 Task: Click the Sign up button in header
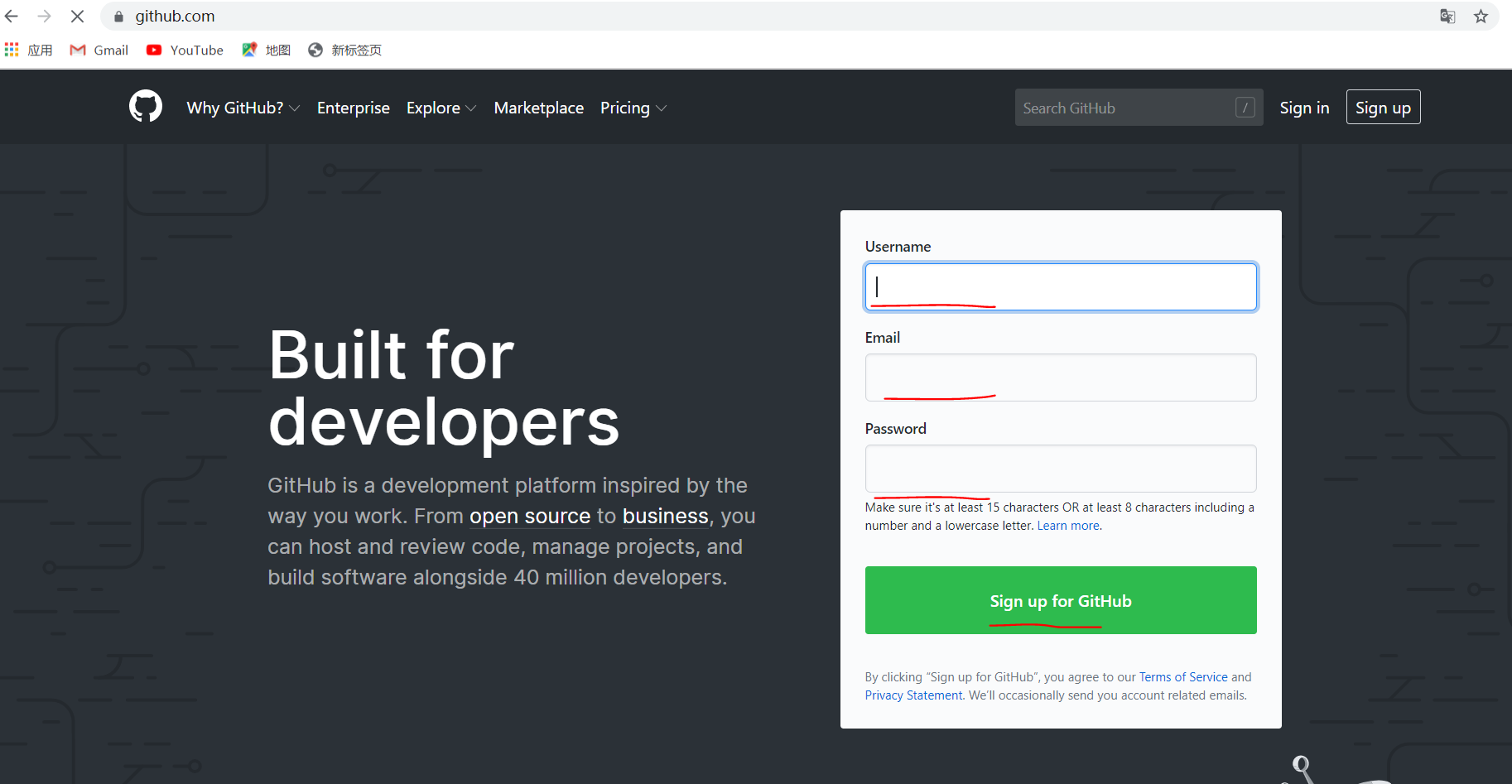(x=1383, y=107)
